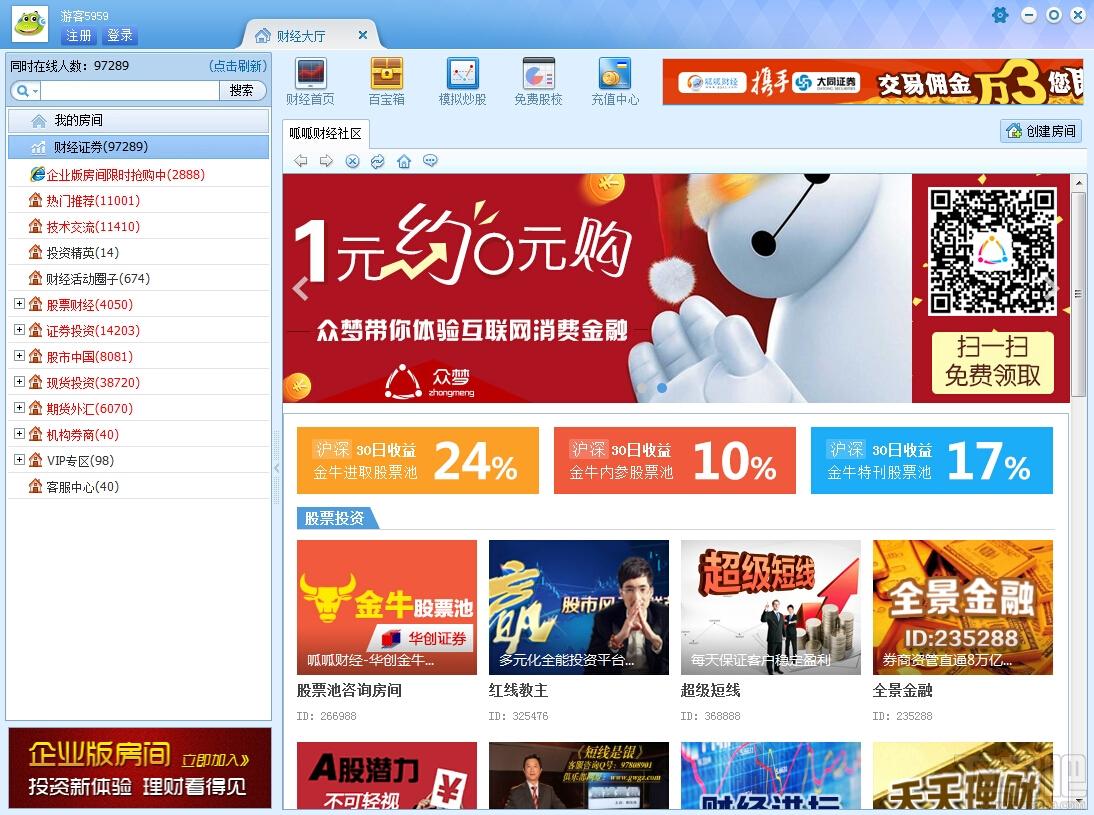1094x815 pixels.
Task: Open 超级短线 room thumbnail
Action: click(771, 608)
